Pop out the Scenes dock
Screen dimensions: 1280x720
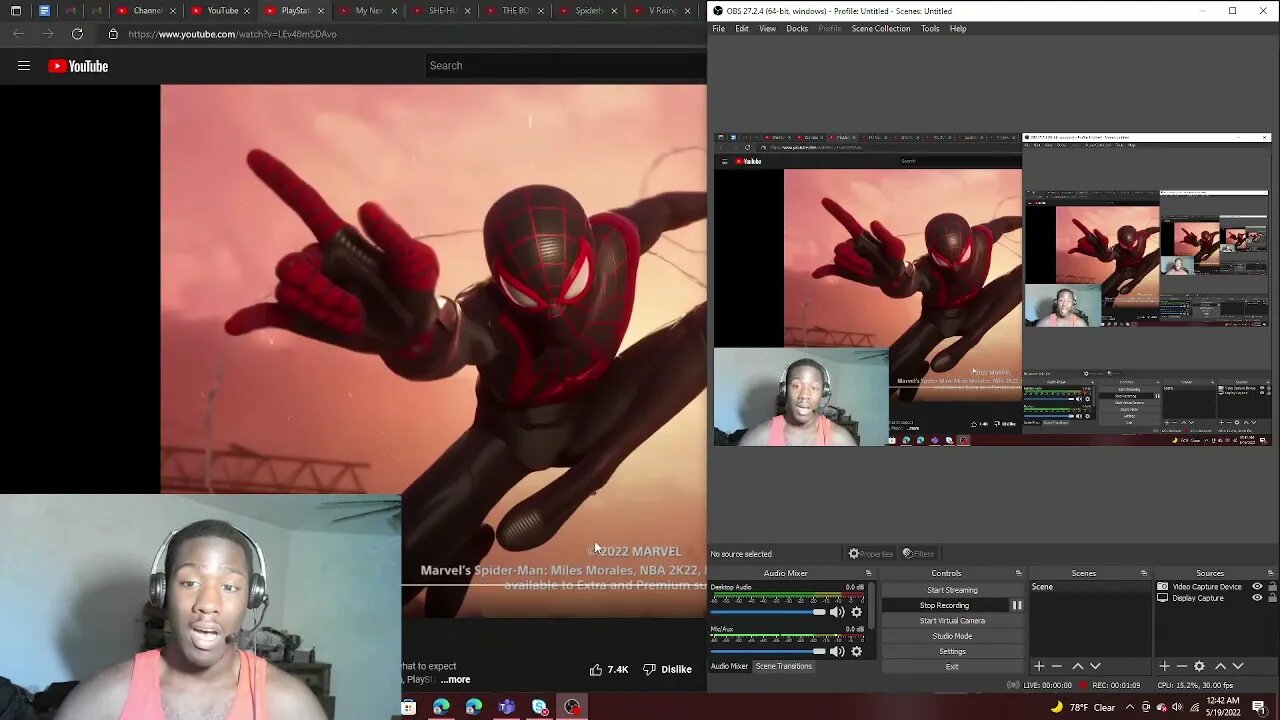1144,573
